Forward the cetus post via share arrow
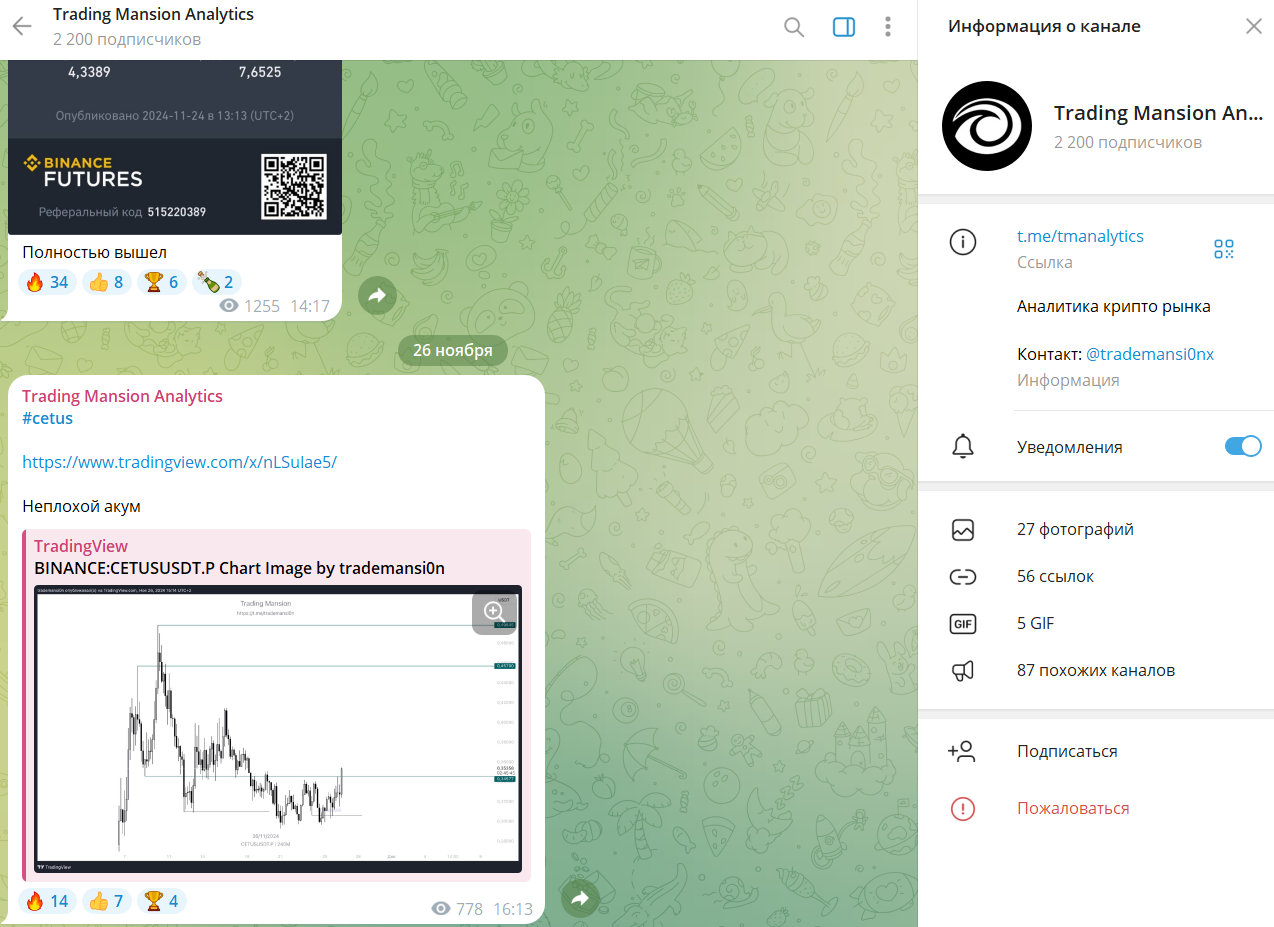This screenshot has height=927, width=1274. 580,899
